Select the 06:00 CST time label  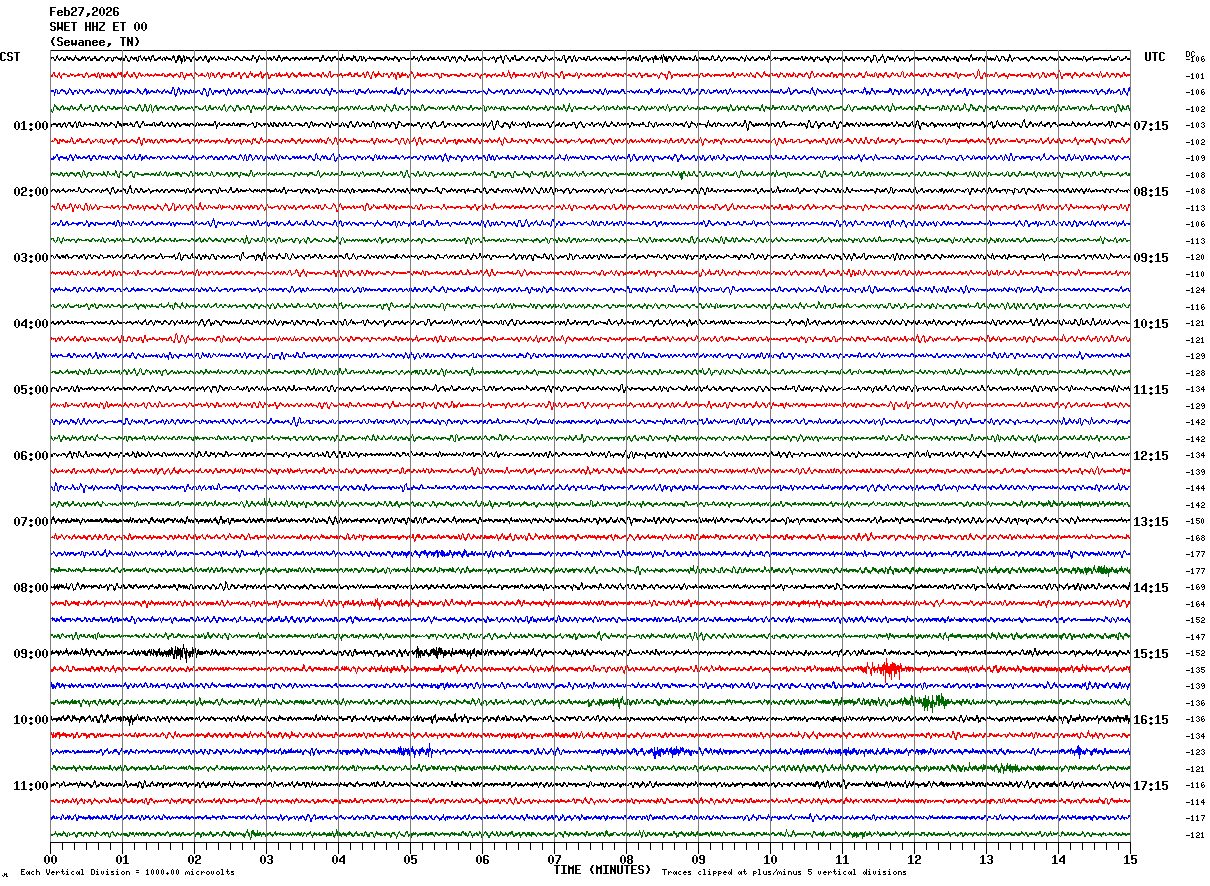click(x=31, y=456)
